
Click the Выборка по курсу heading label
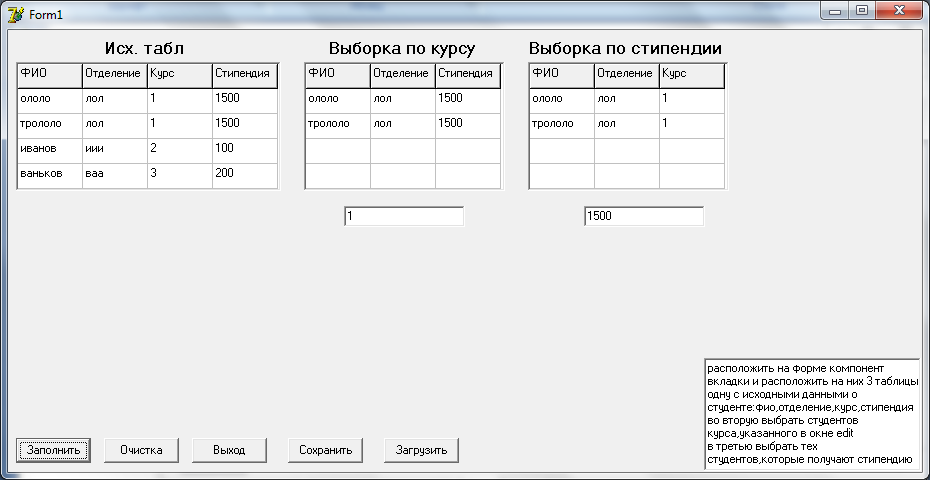pyautogui.click(x=402, y=49)
